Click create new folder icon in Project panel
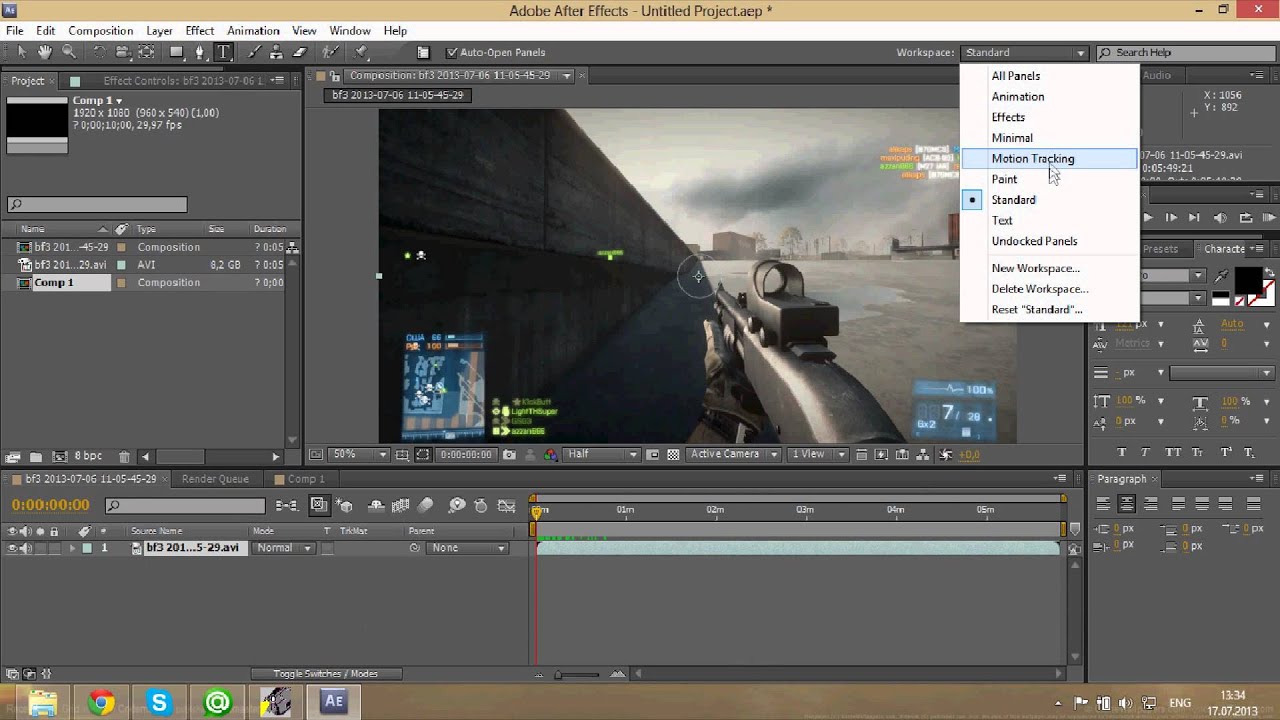The image size is (1280, 720). [35, 457]
